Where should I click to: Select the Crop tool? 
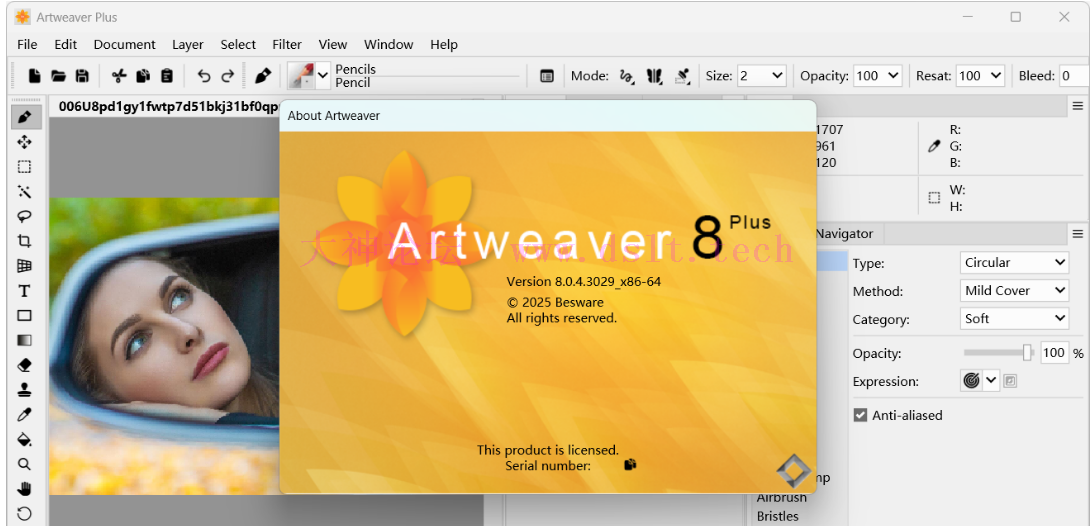(x=24, y=241)
